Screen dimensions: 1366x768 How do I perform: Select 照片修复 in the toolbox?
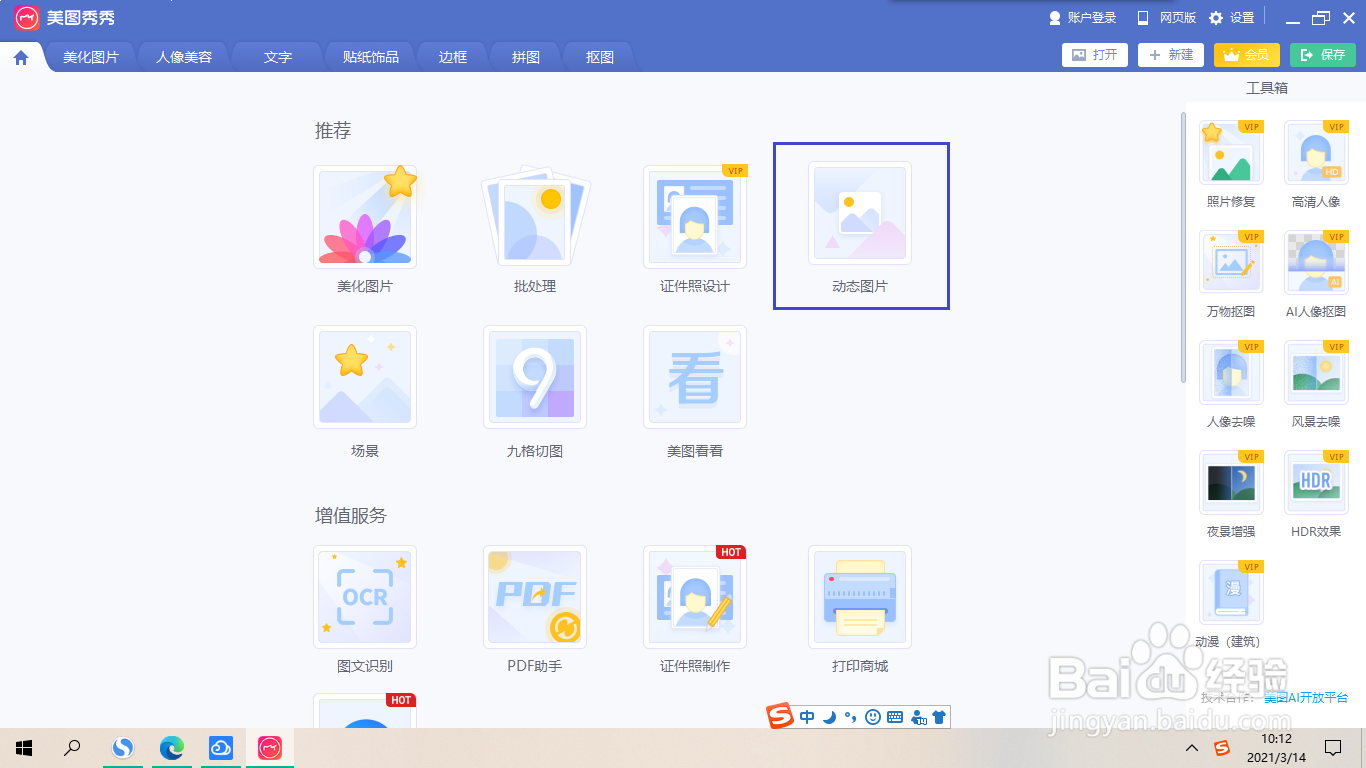pyautogui.click(x=1231, y=153)
